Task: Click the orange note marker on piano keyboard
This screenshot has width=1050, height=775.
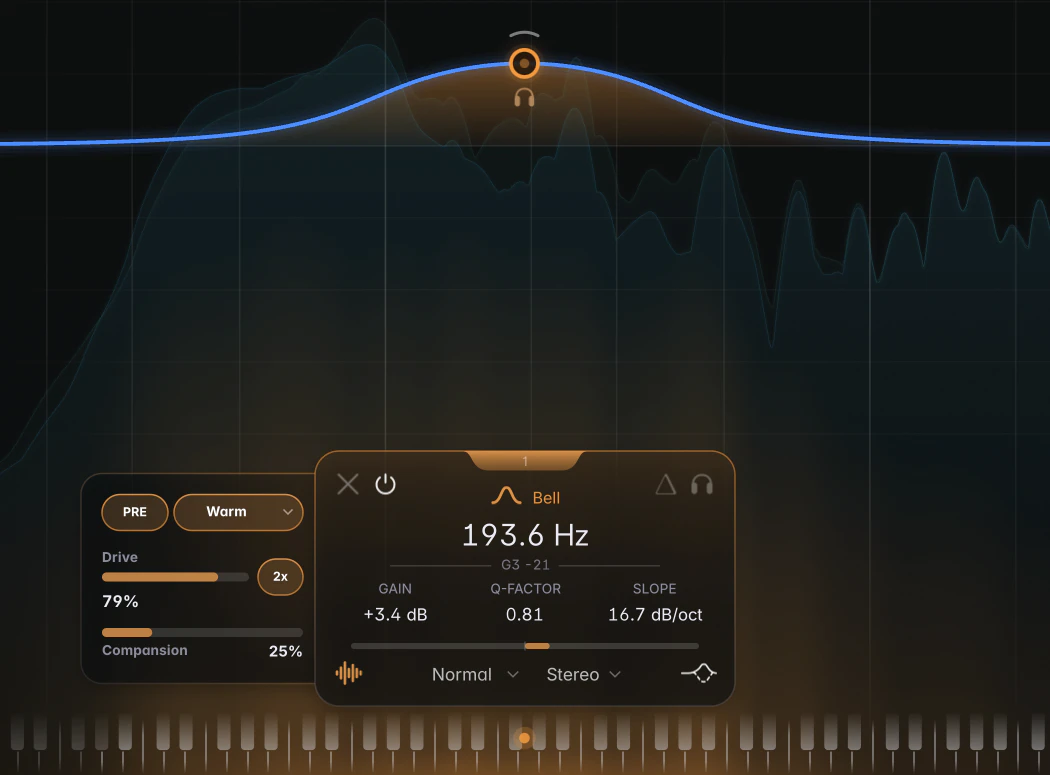Action: point(524,738)
